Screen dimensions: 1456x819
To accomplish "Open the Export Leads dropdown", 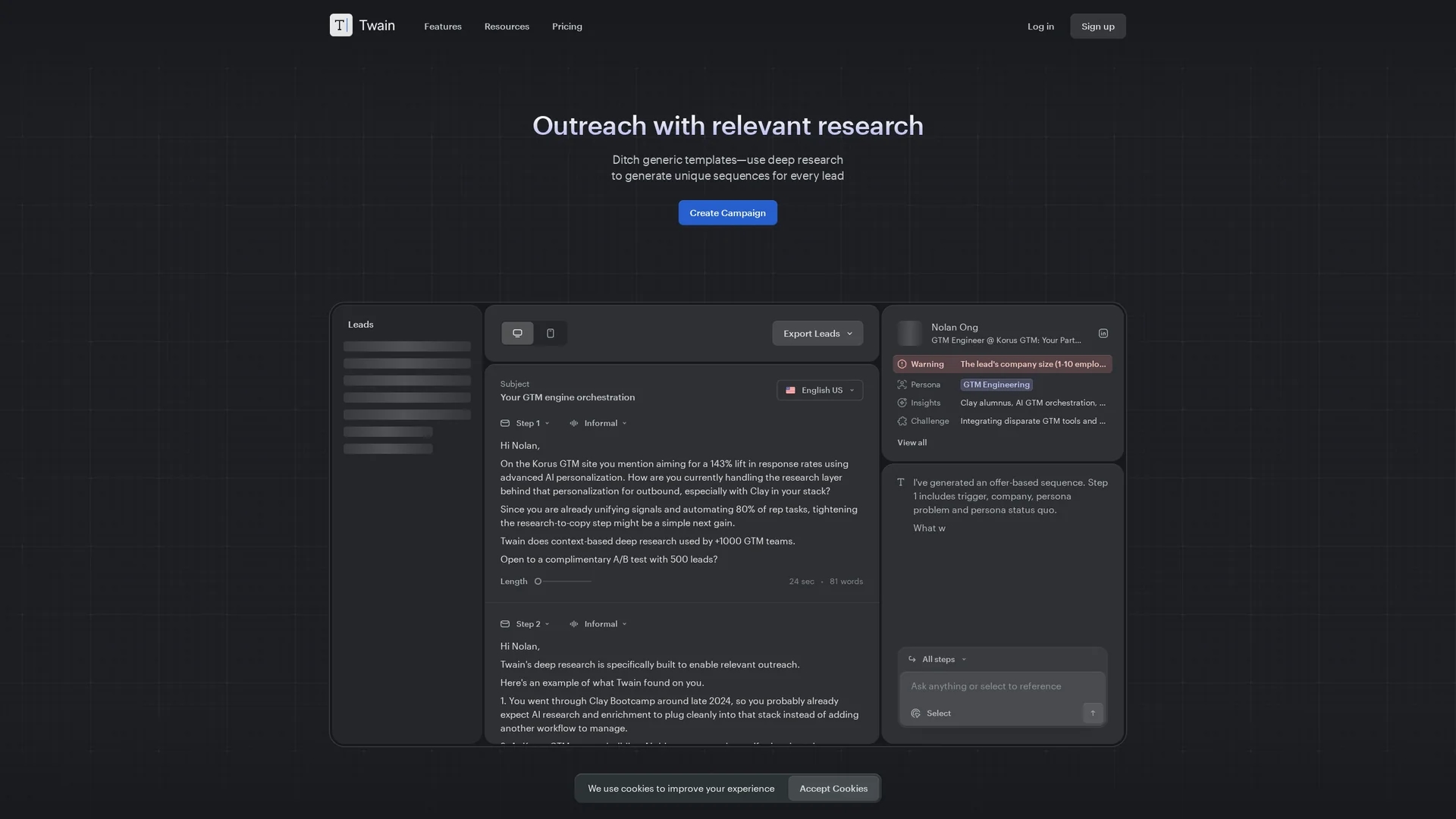I will [x=817, y=334].
